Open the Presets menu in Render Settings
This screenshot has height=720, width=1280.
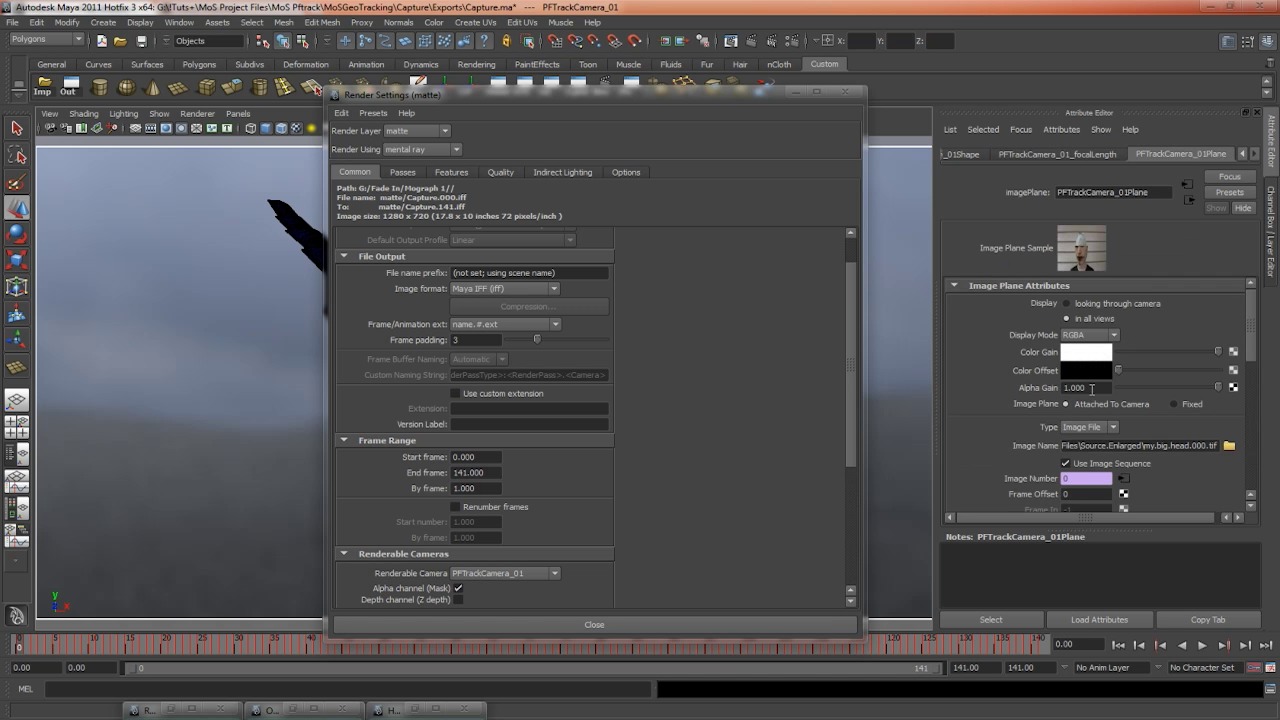click(373, 113)
